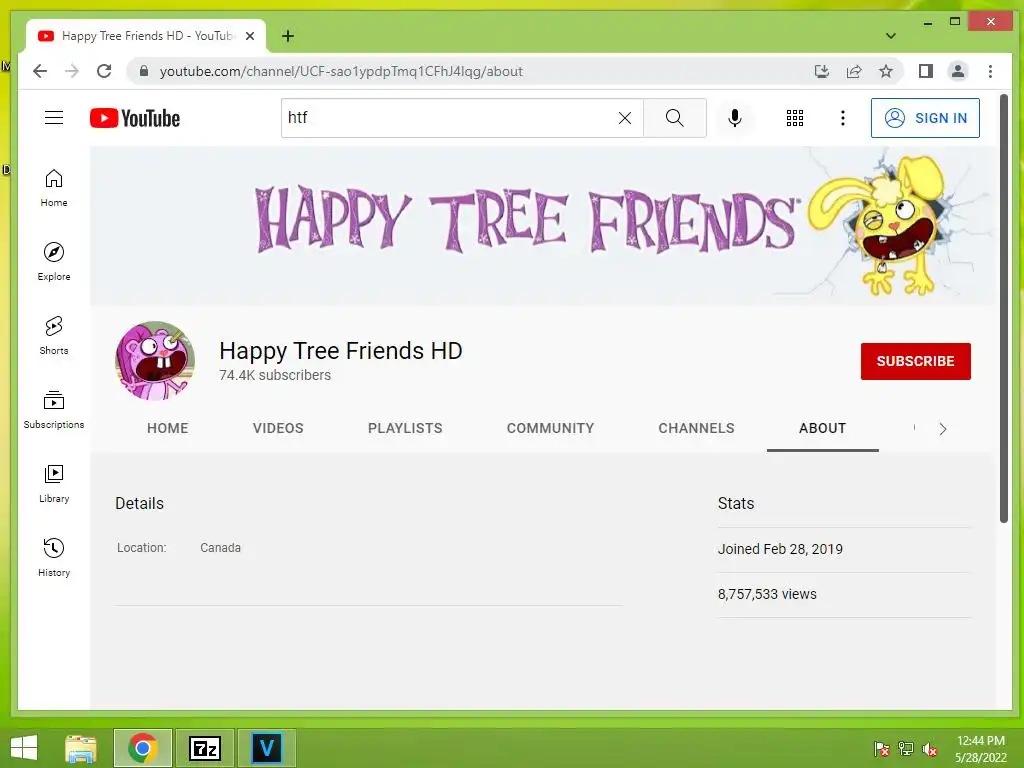
Task: Click the browser forward arrow
Action: 72,71
